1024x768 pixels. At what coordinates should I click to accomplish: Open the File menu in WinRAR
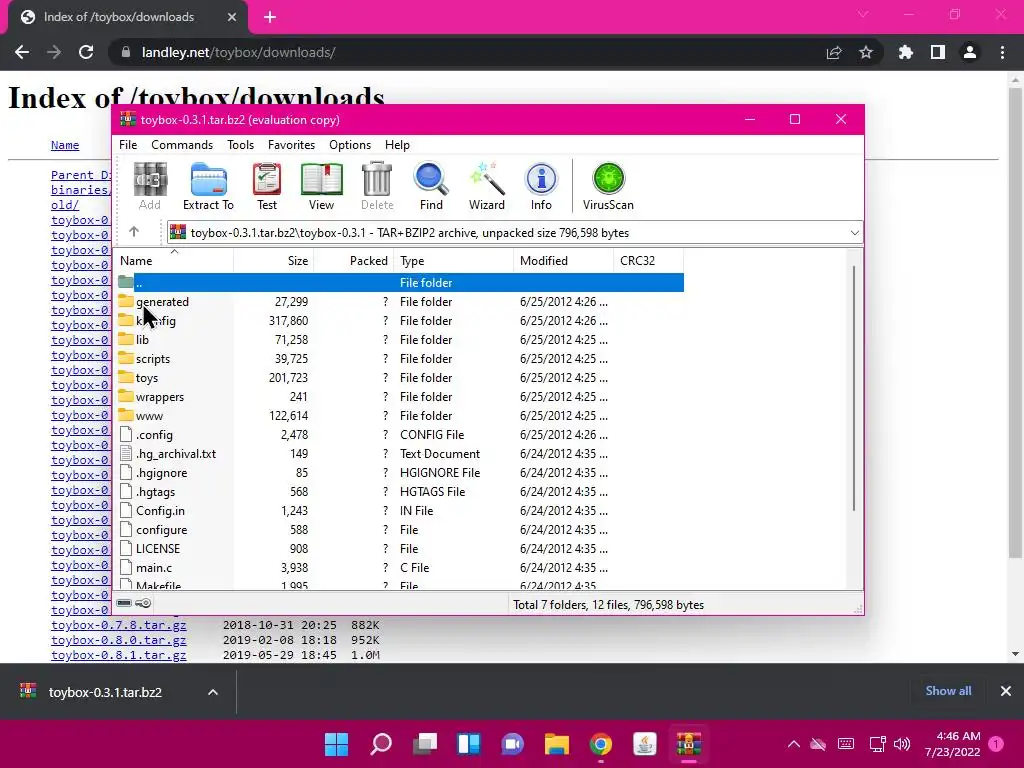128,145
